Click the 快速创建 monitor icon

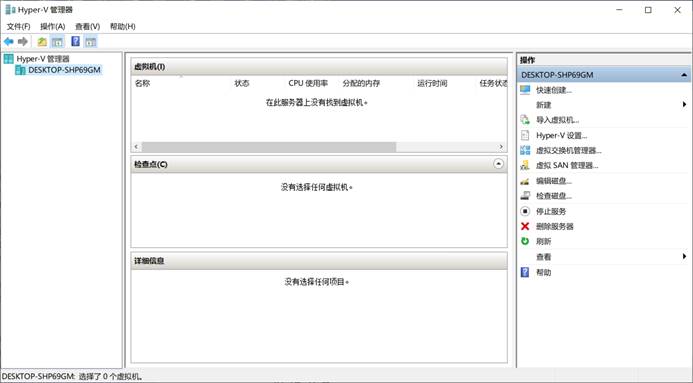(x=525, y=90)
